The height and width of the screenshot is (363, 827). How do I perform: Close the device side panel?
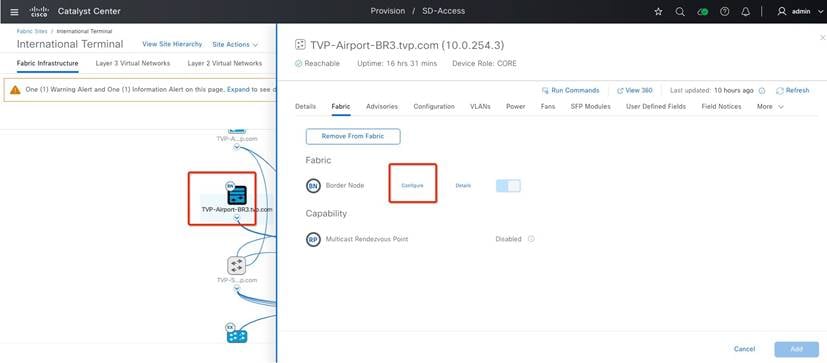[x=822, y=38]
